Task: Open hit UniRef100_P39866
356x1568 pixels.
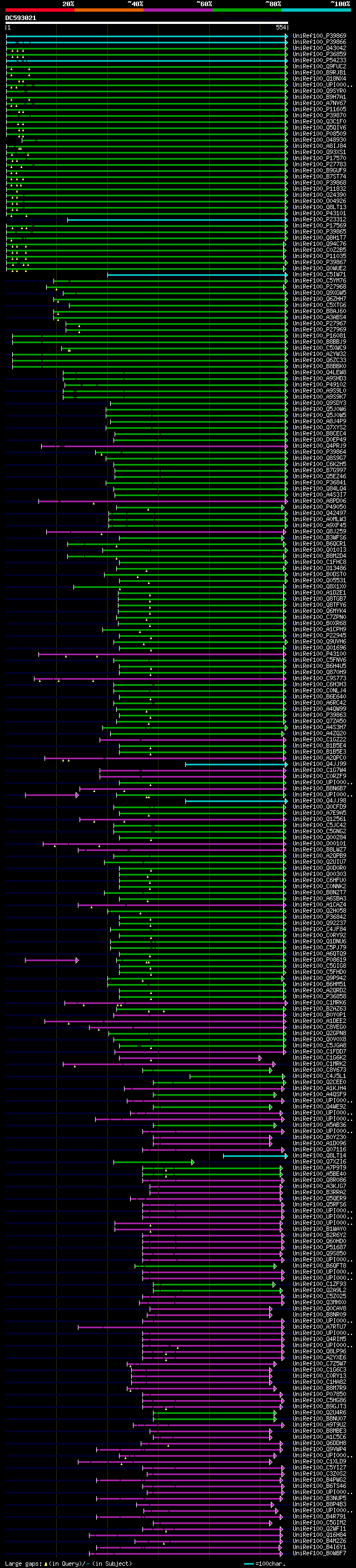Action: coord(319,42)
